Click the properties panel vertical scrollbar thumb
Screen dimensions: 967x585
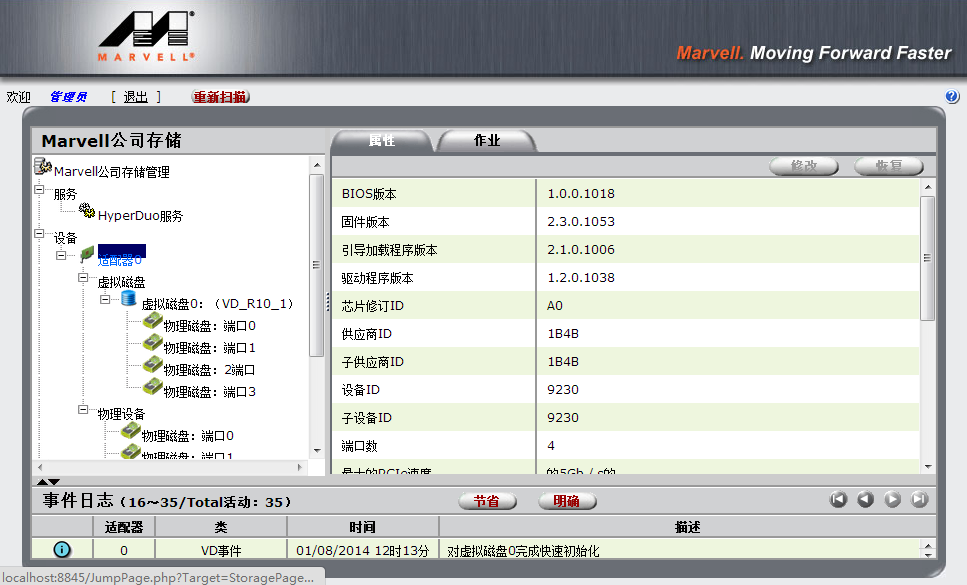[x=928, y=258]
